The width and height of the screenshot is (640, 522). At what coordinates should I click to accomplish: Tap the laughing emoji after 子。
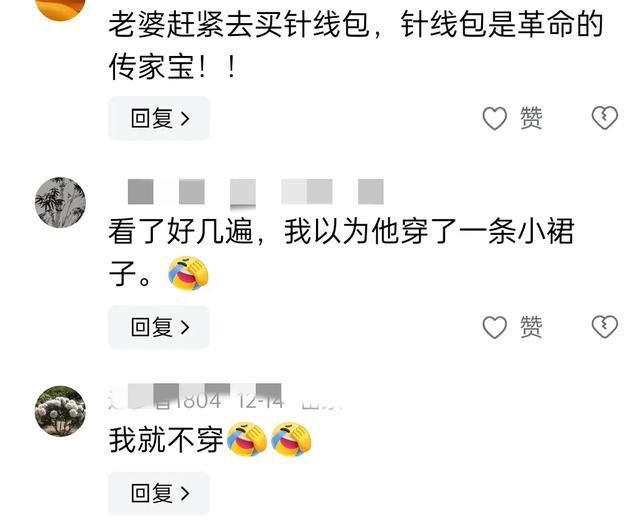click(188, 273)
